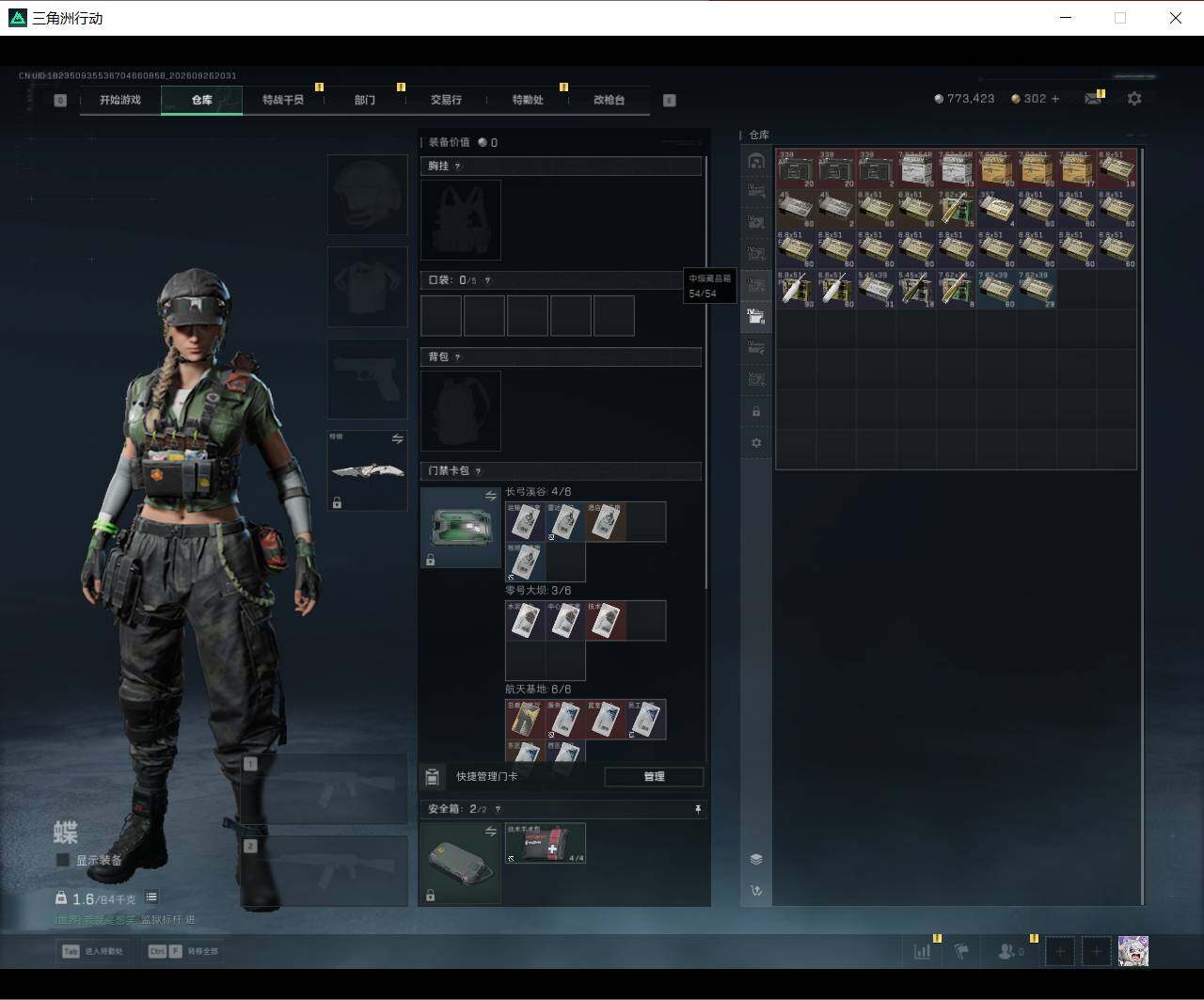Open the 改枪台 tab
The image size is (1204, 1000).
click(x=609, y=100)
